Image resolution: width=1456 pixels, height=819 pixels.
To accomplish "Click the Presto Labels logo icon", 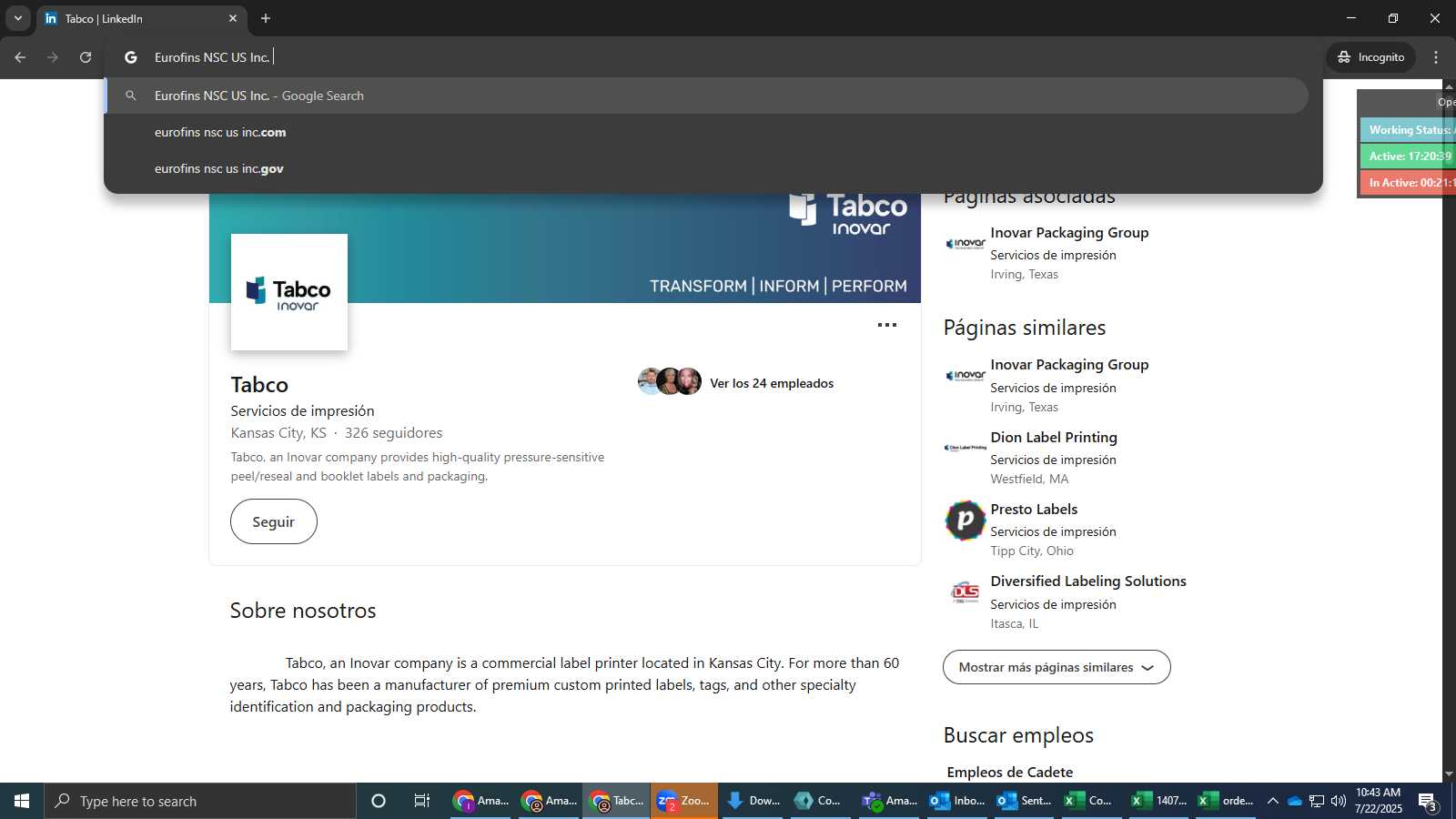I will coord(965,521).
